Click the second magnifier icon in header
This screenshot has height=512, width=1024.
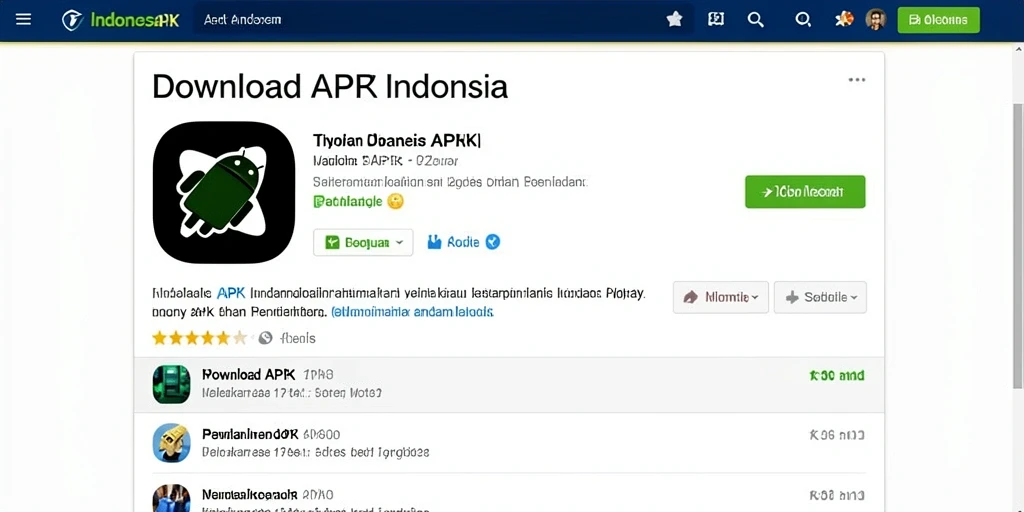click(803, 20)
